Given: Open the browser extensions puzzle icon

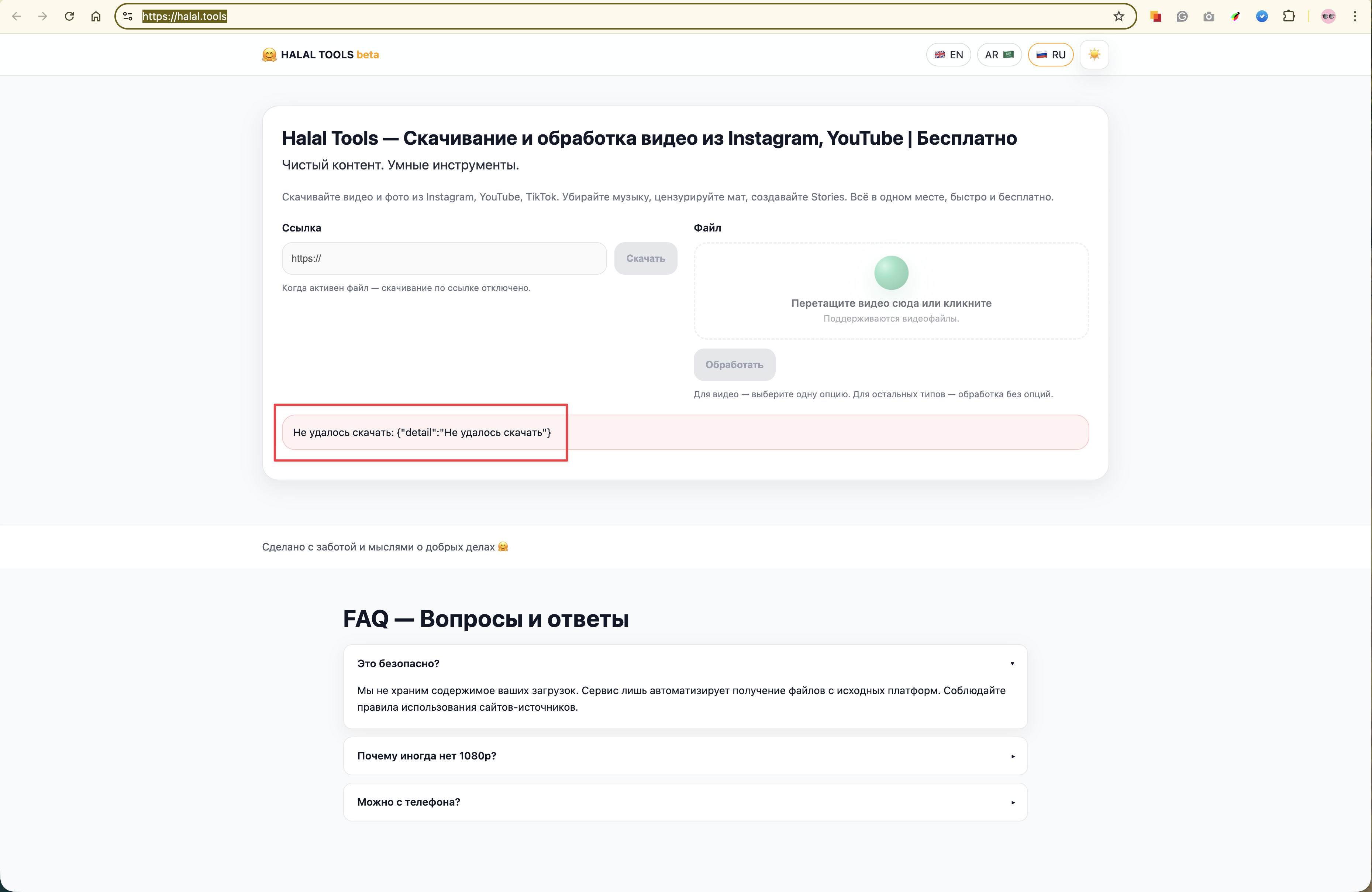Looking at the screenshot, I should tap(1288, 16).
